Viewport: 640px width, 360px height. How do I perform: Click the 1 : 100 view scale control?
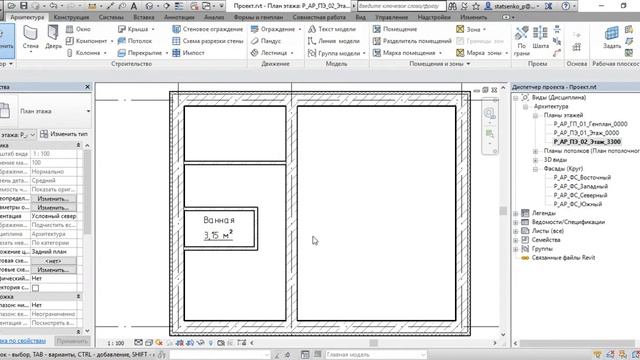(116, 343)
